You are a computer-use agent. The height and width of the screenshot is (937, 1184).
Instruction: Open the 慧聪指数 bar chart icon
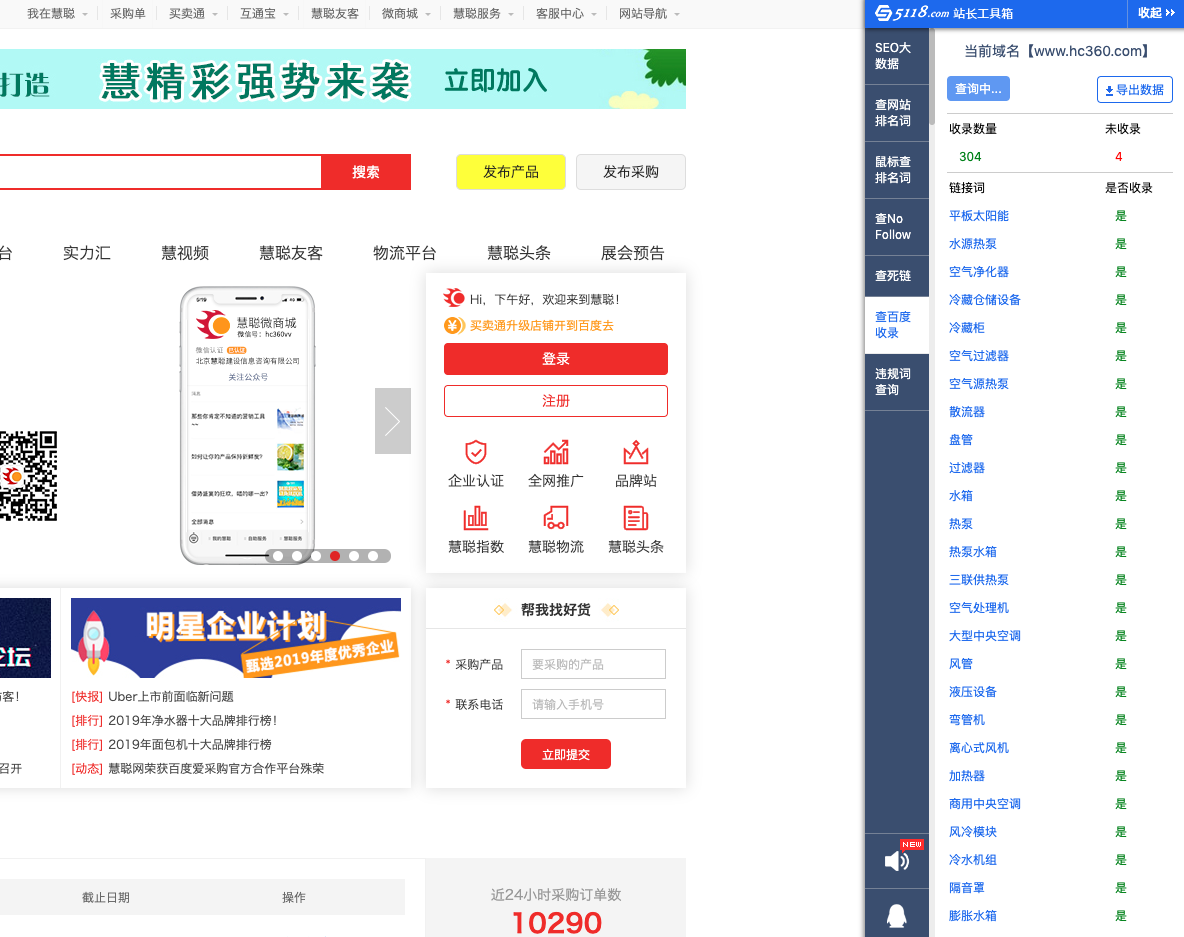pos(476,518)
